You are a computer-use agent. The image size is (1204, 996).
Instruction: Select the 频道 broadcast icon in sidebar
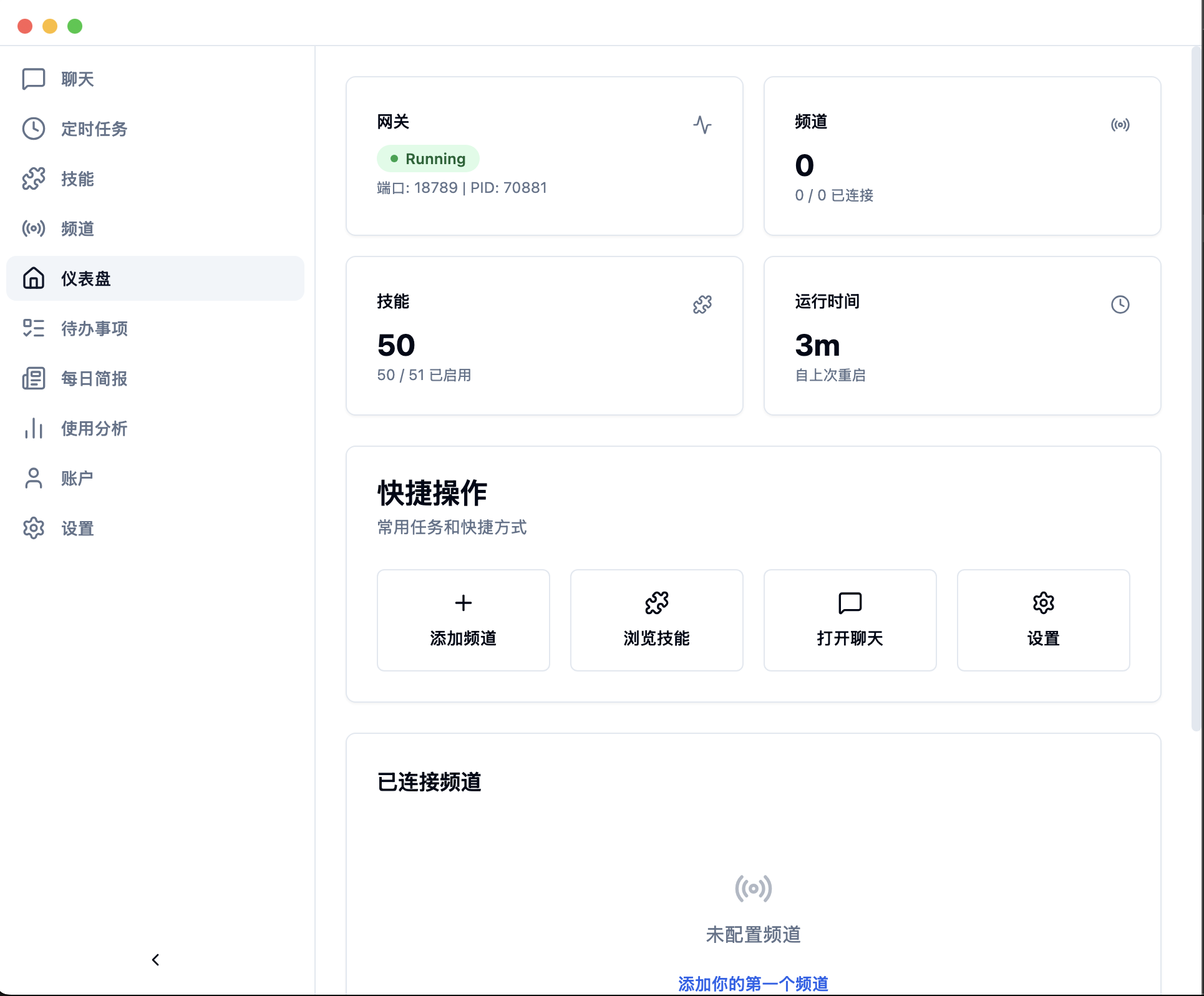(x=33, y=228)
